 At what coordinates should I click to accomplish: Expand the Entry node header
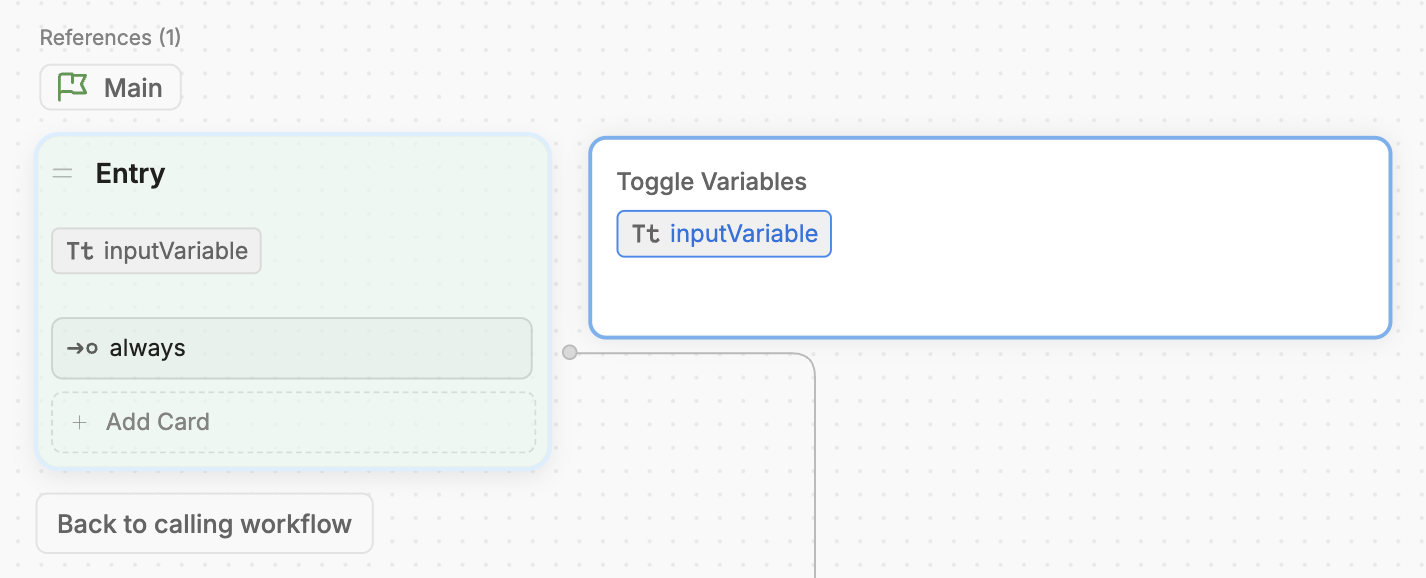click(x=130, y=173)
